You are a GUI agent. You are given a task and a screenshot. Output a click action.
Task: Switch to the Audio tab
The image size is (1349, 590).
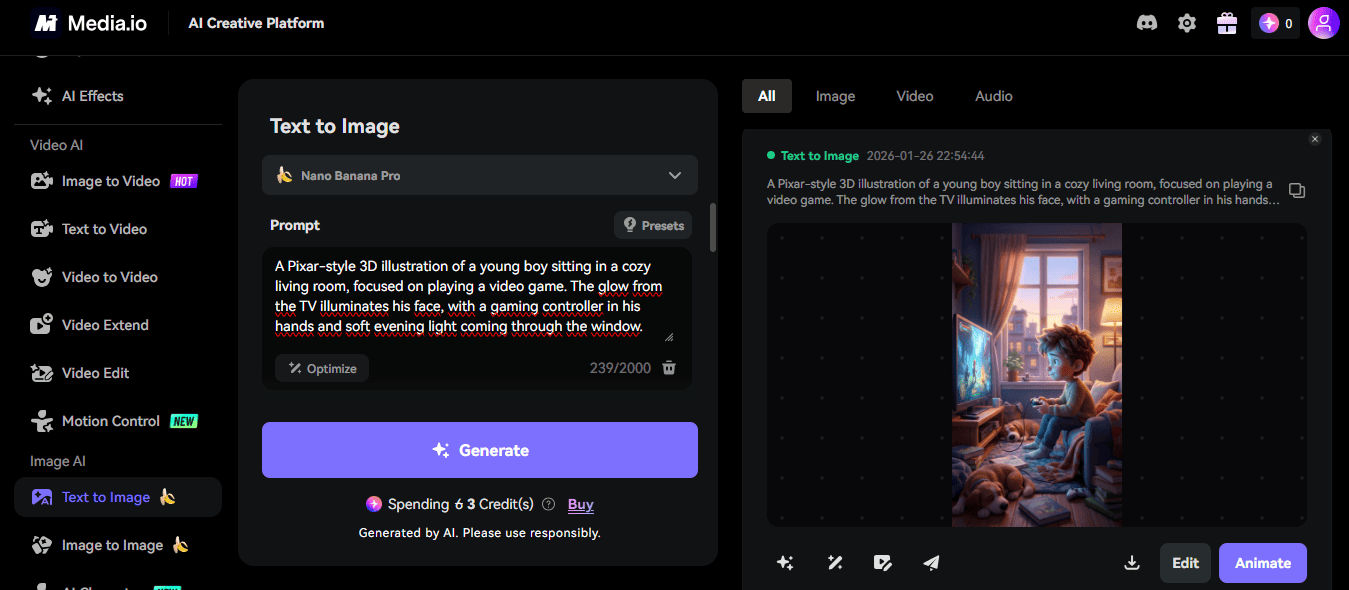tap(993, 95)
